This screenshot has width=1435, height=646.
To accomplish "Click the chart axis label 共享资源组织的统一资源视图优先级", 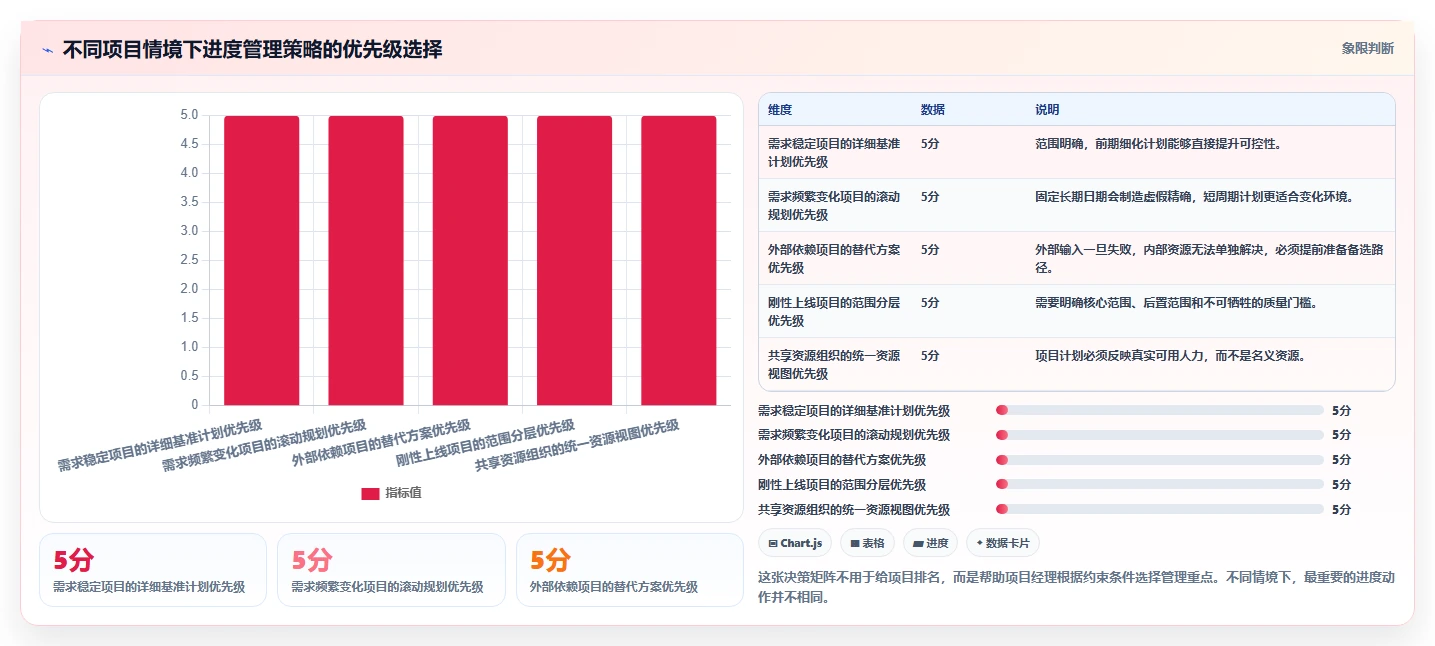I will point(577,444).
